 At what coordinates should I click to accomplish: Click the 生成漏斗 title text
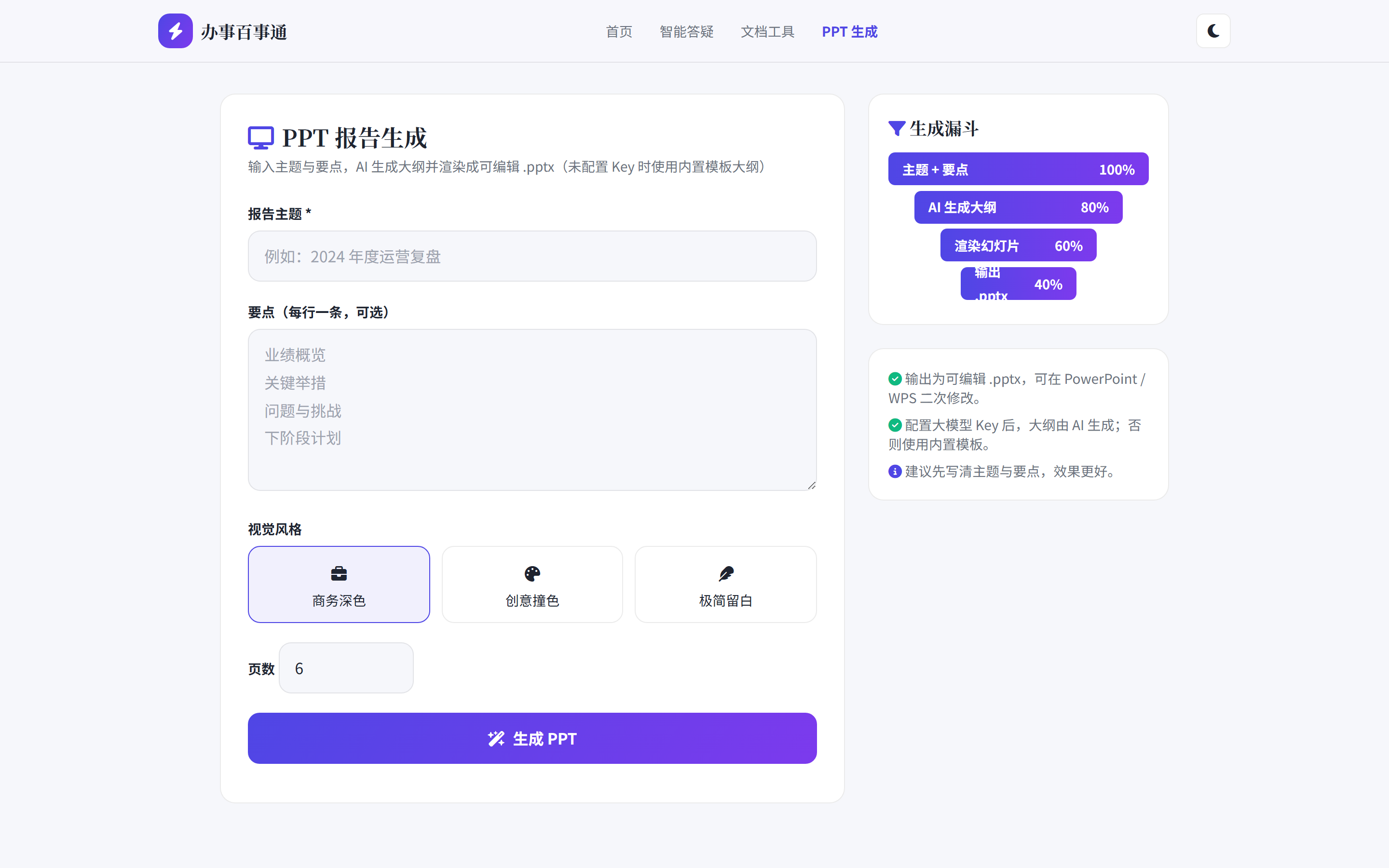pyautogui.click(x=944, y=129)
